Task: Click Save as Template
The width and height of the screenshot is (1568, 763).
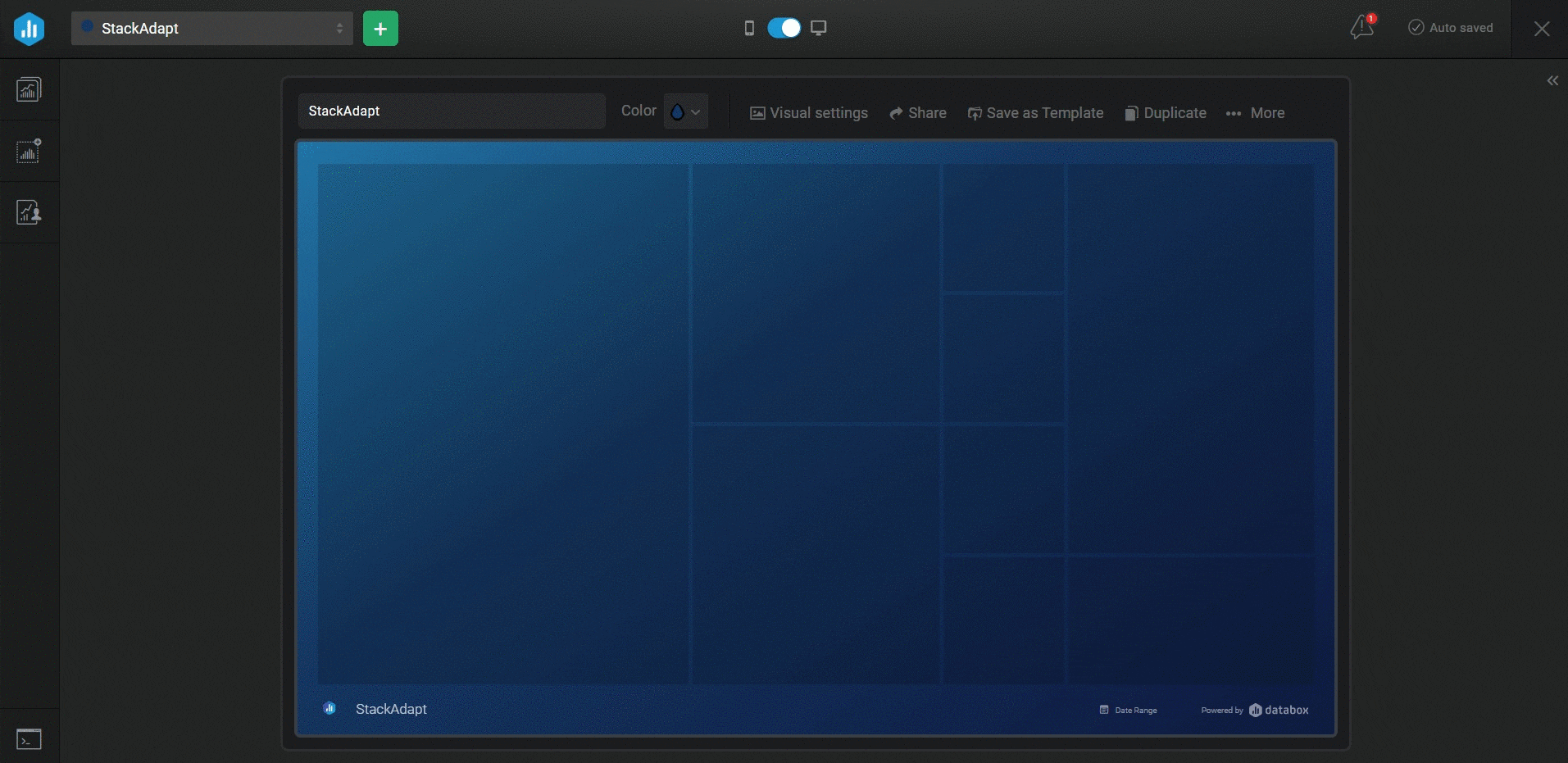Action: click(1035, 113)
